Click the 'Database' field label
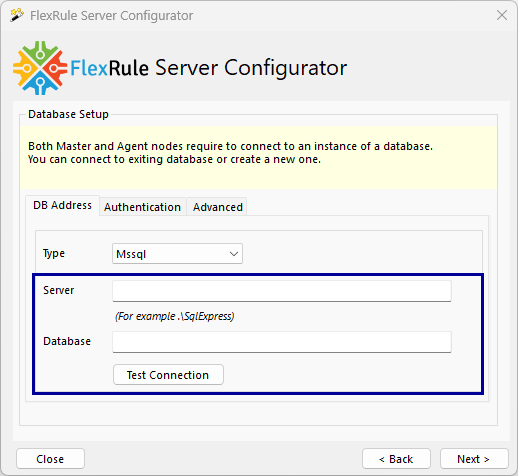The height and width of the screenshot is (476, 518). pos(67,341)
